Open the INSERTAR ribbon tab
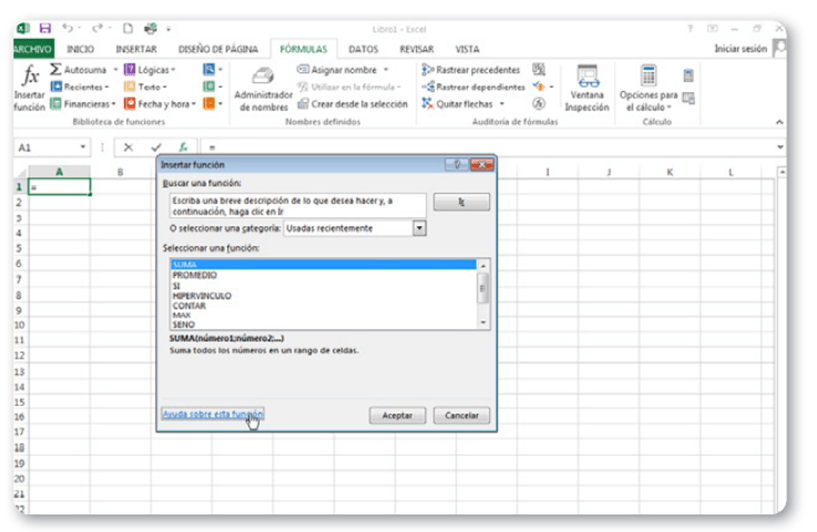The image size is (817, 532). click(x=135, y=48)
